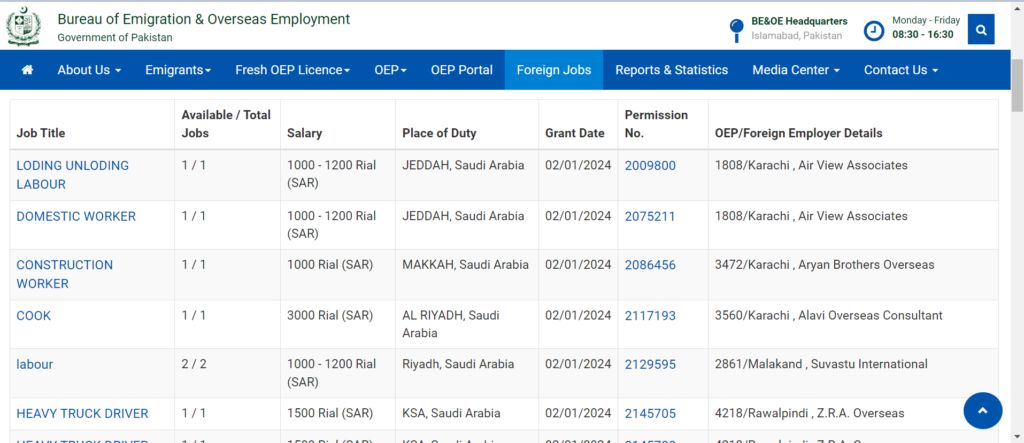Image resolution: width=1024 pixels, height=443 pixels.
Task: Click the scroll-to-top arrow button
Action: [x=982, y=410]
